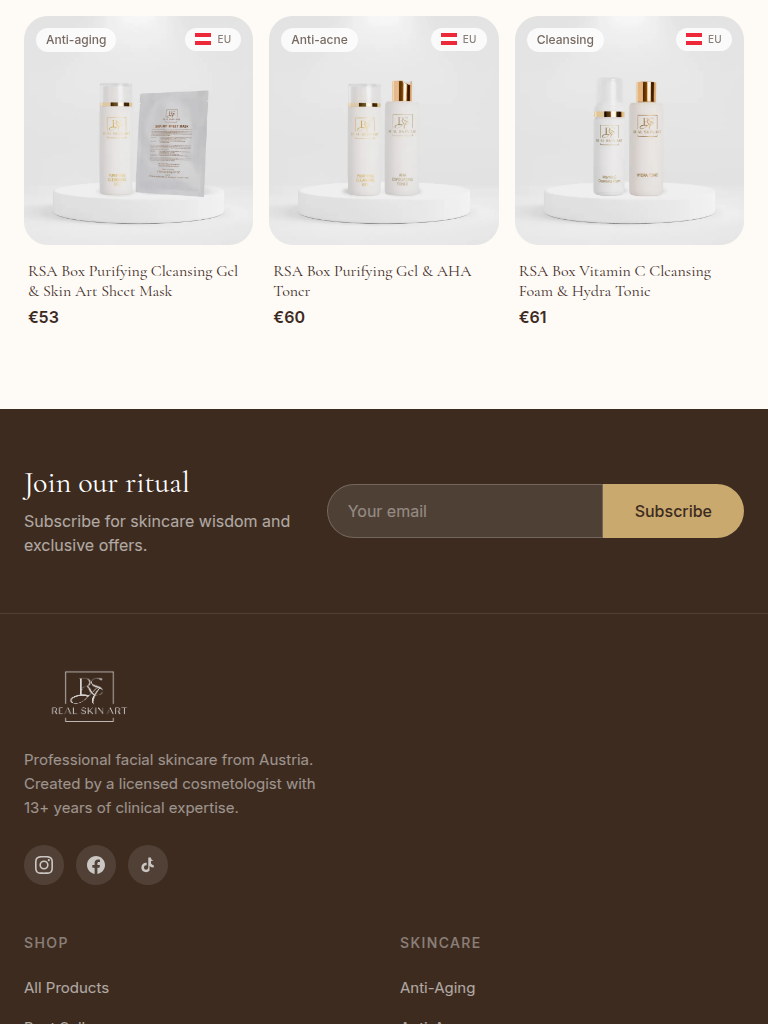Viewport: 768px width, 1024px height.
Task: Click the EU flag badge on Cleansing product
Action: coord(703,39)
